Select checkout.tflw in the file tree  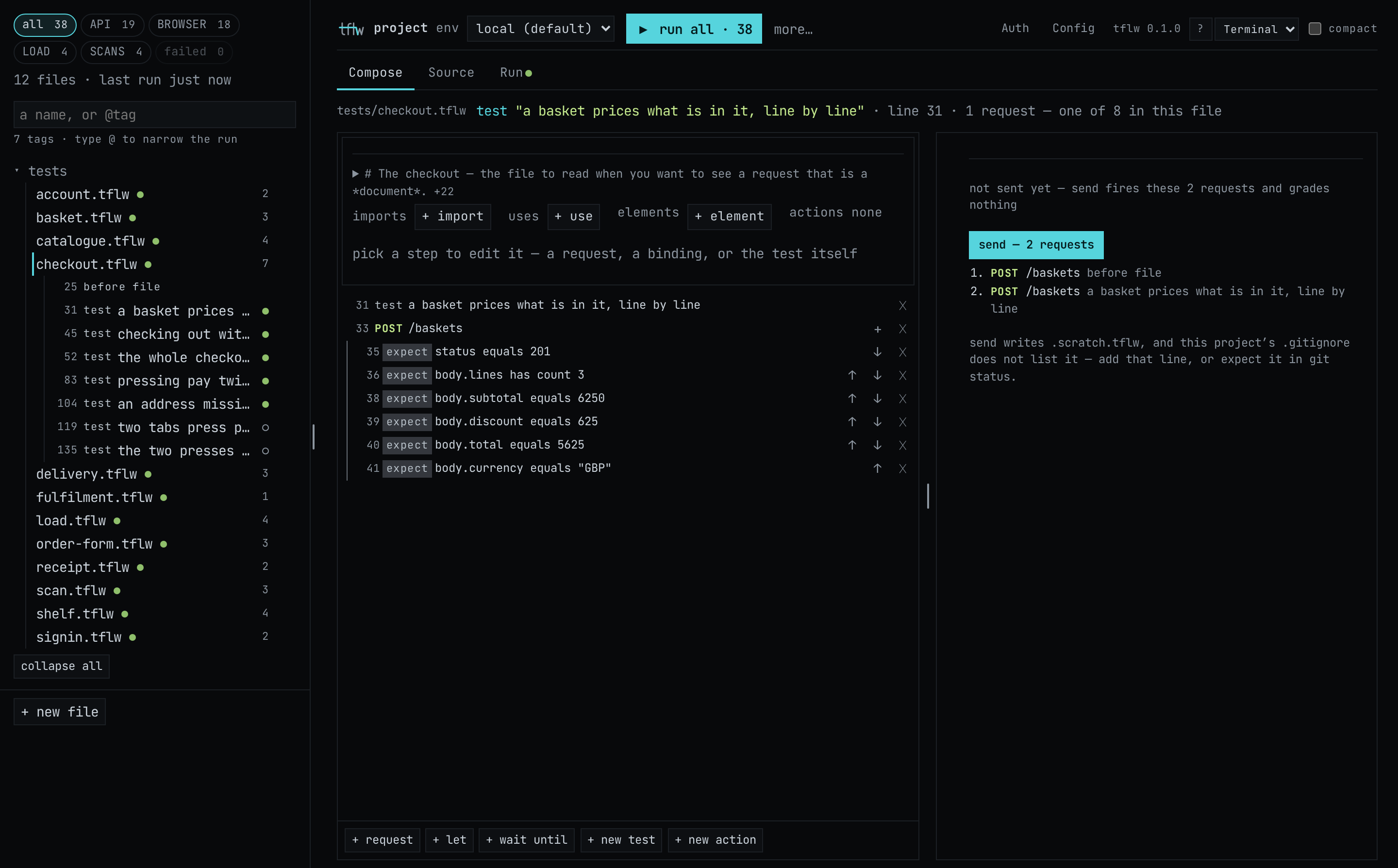coord(150,265)
